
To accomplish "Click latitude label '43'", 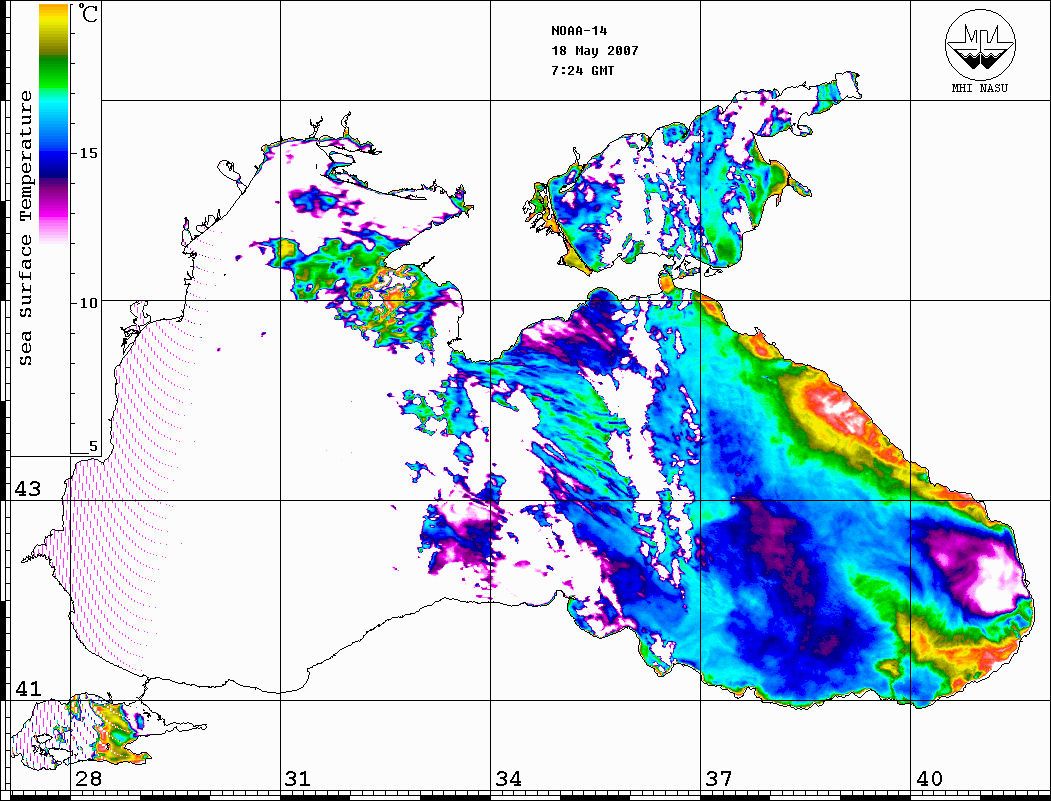I will [28, 489].
